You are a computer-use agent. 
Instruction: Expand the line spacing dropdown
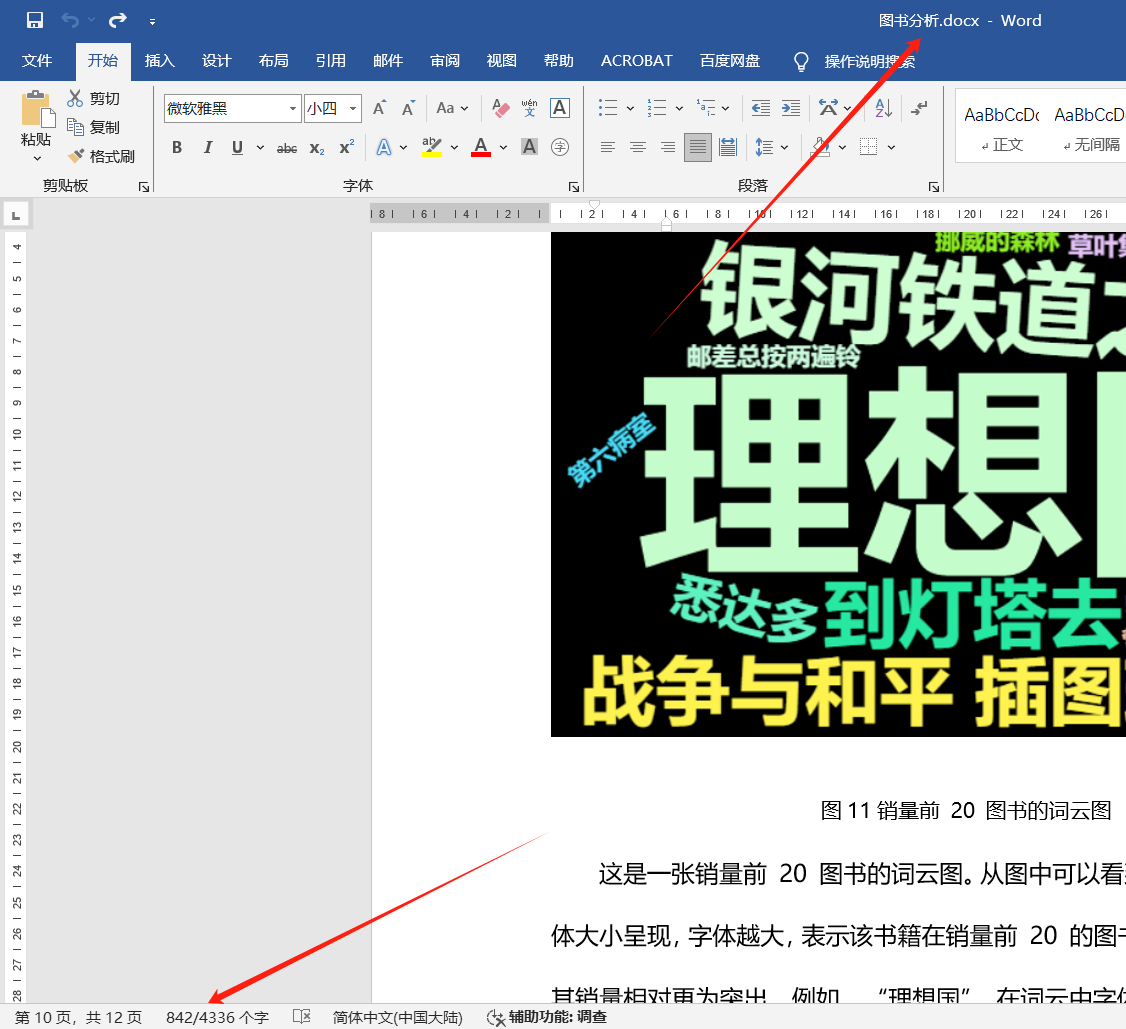click(x=784, y=148)
